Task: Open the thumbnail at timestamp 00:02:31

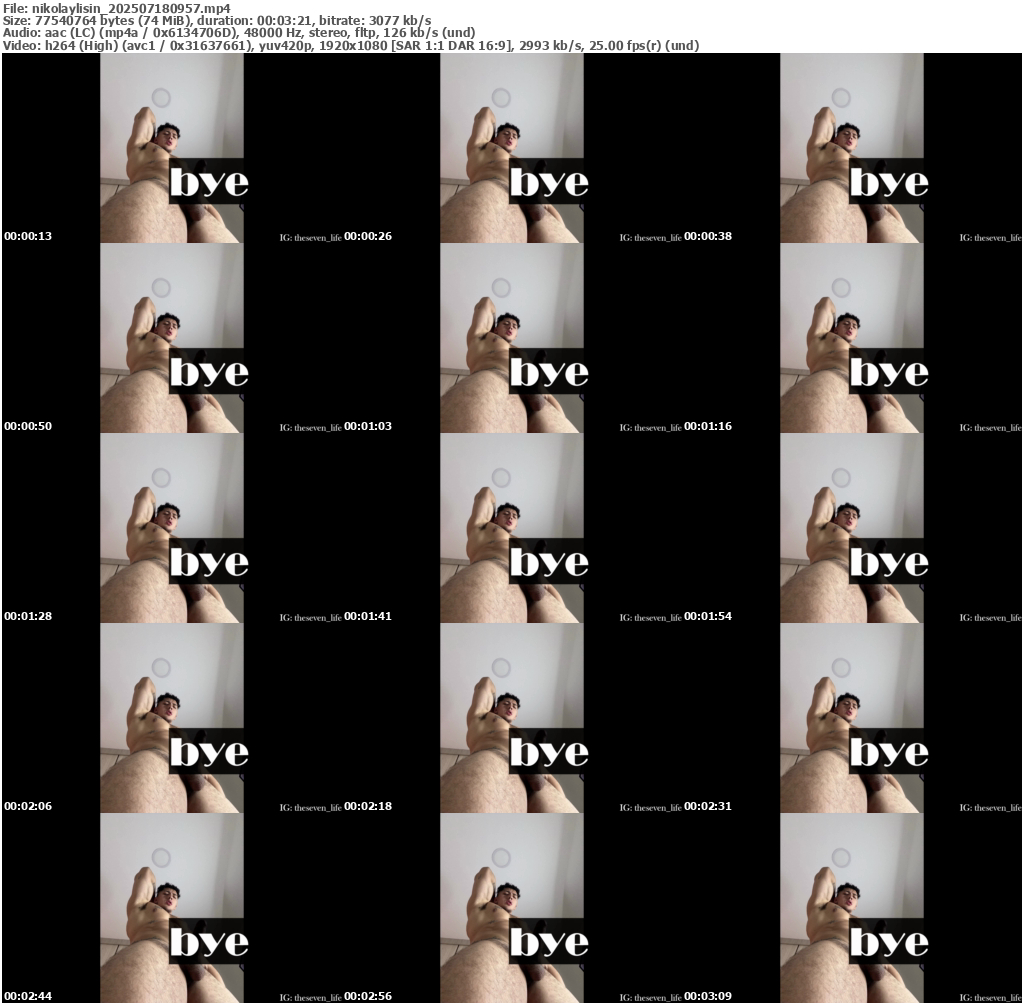Action: pos(852,718)
